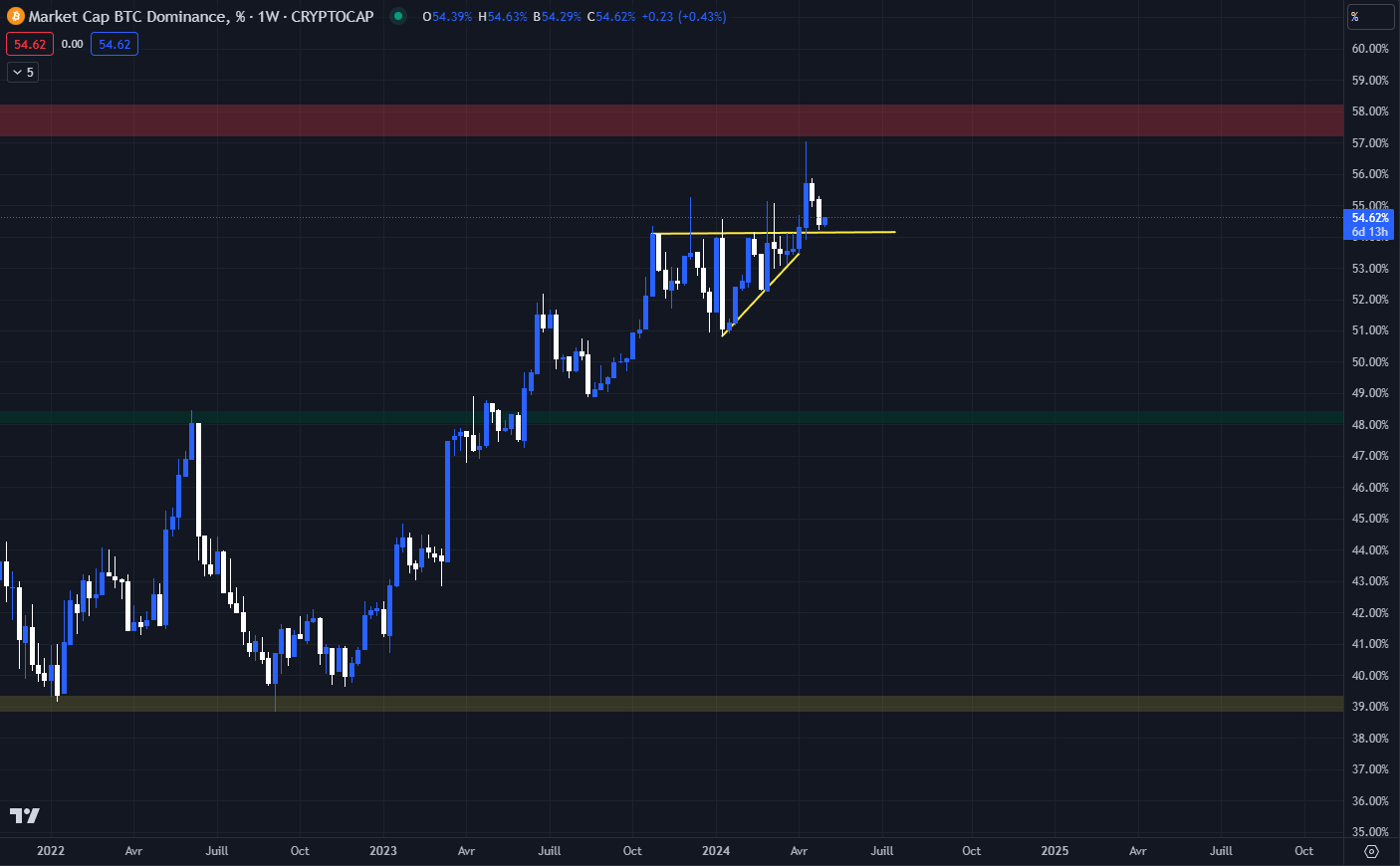1400x866 pixels.
Task: Click the countdown timer showing 6d 13h
Action: 1368,230
